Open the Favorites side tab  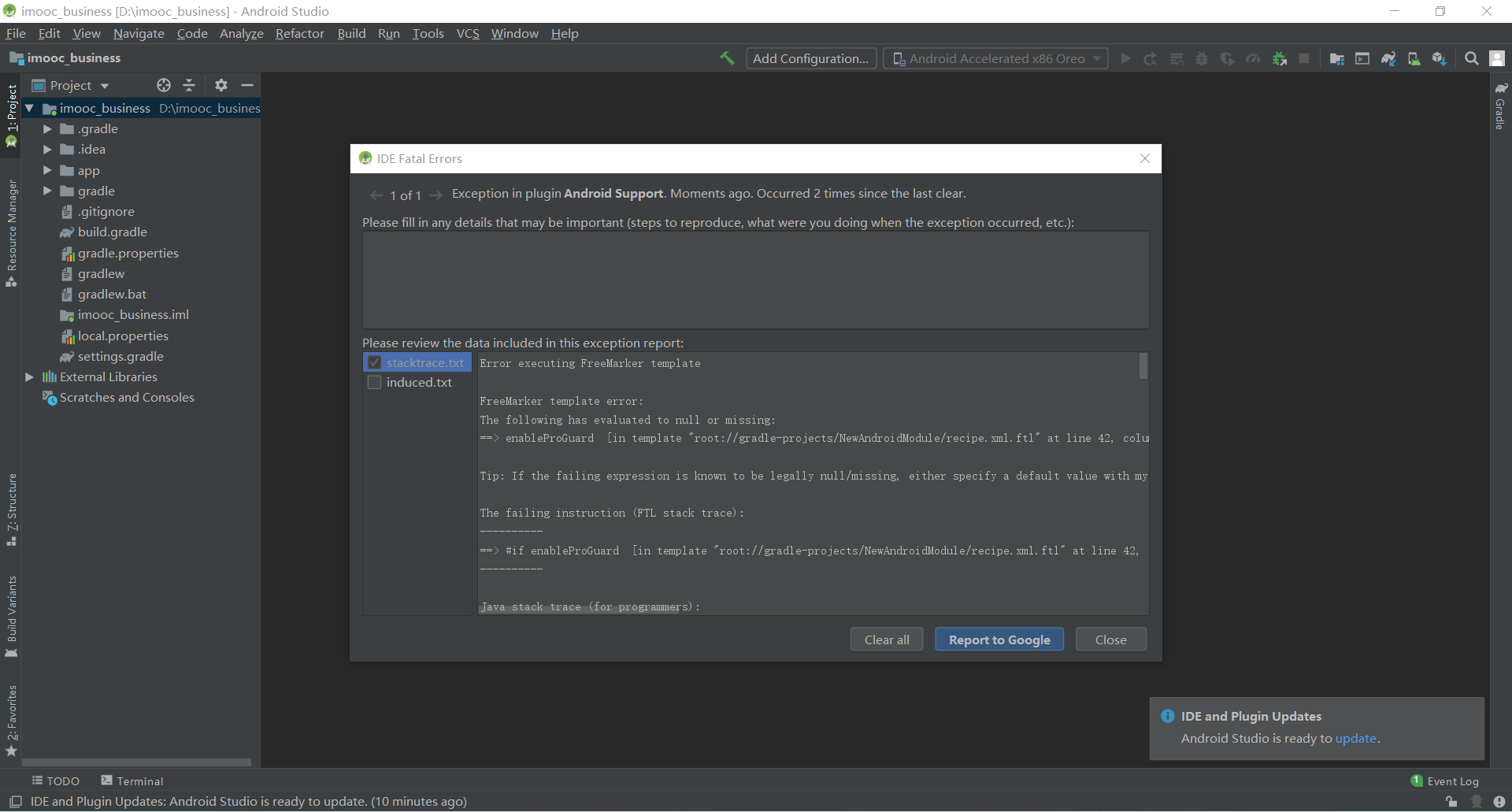(x=11, y=721)
